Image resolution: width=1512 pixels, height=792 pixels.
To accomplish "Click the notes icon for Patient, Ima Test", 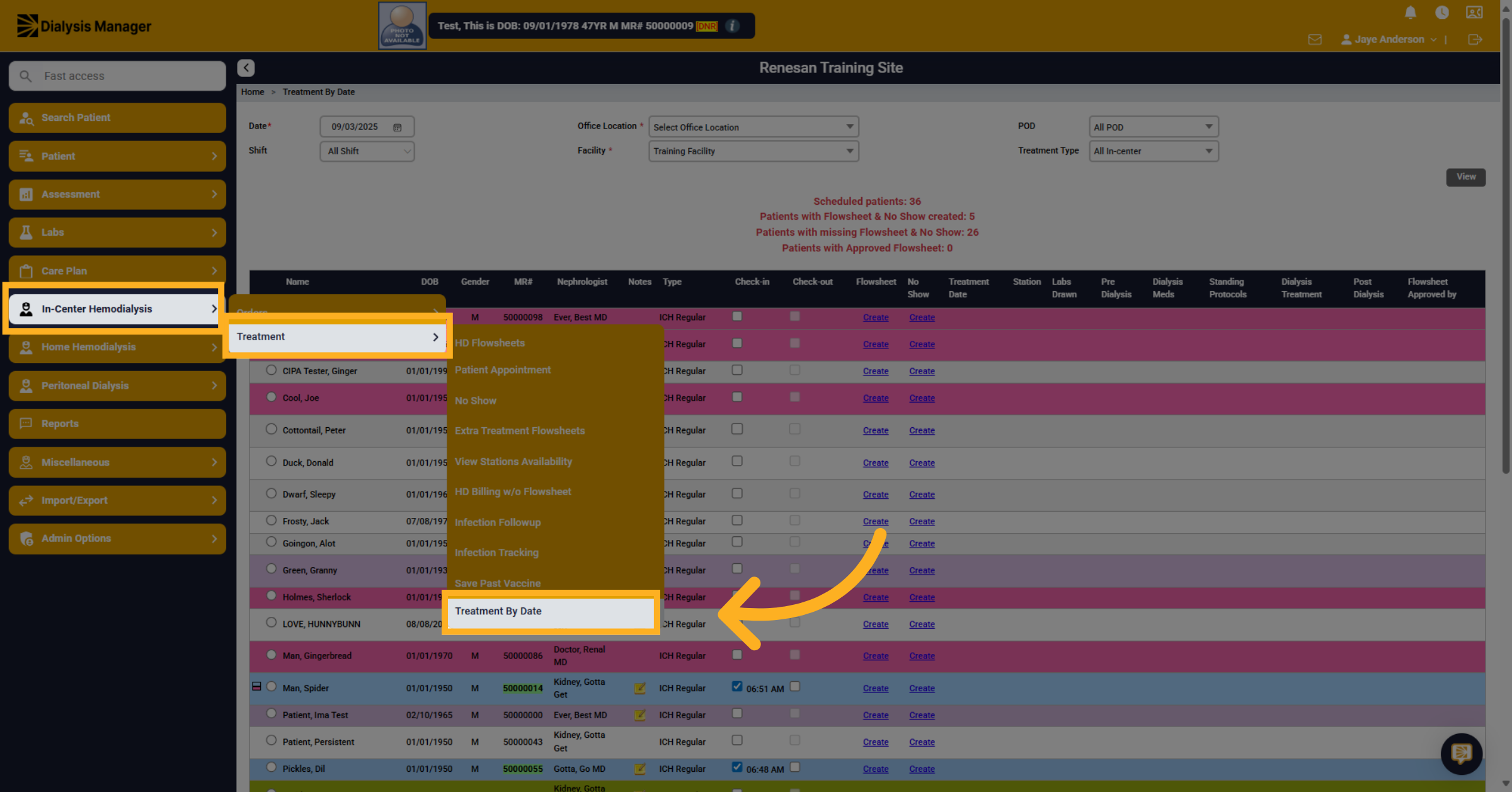I will coord(639,715).
